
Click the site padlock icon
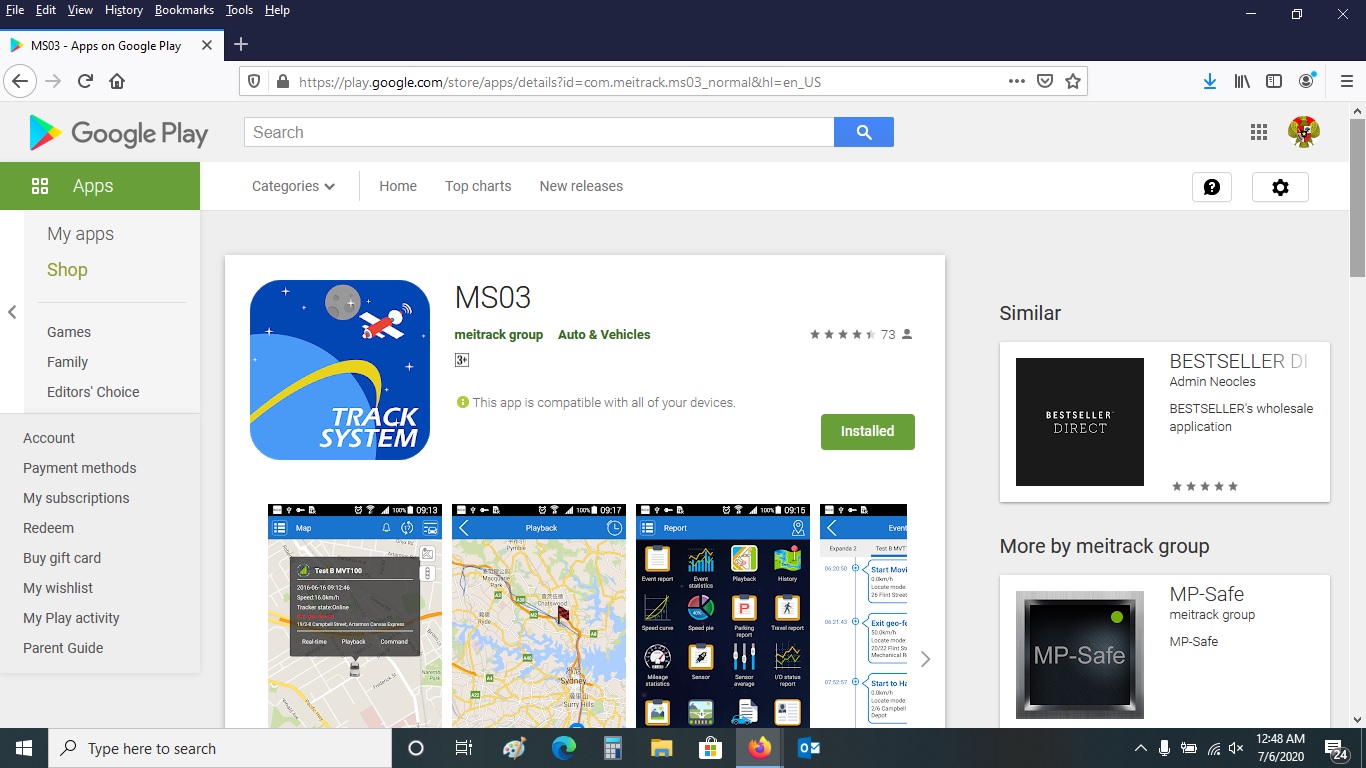point(282,82)
